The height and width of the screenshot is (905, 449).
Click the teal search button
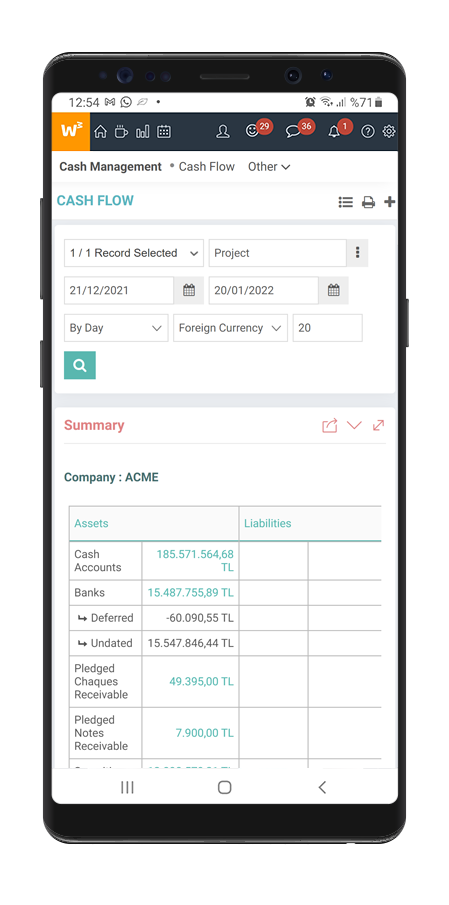point(80,365)
